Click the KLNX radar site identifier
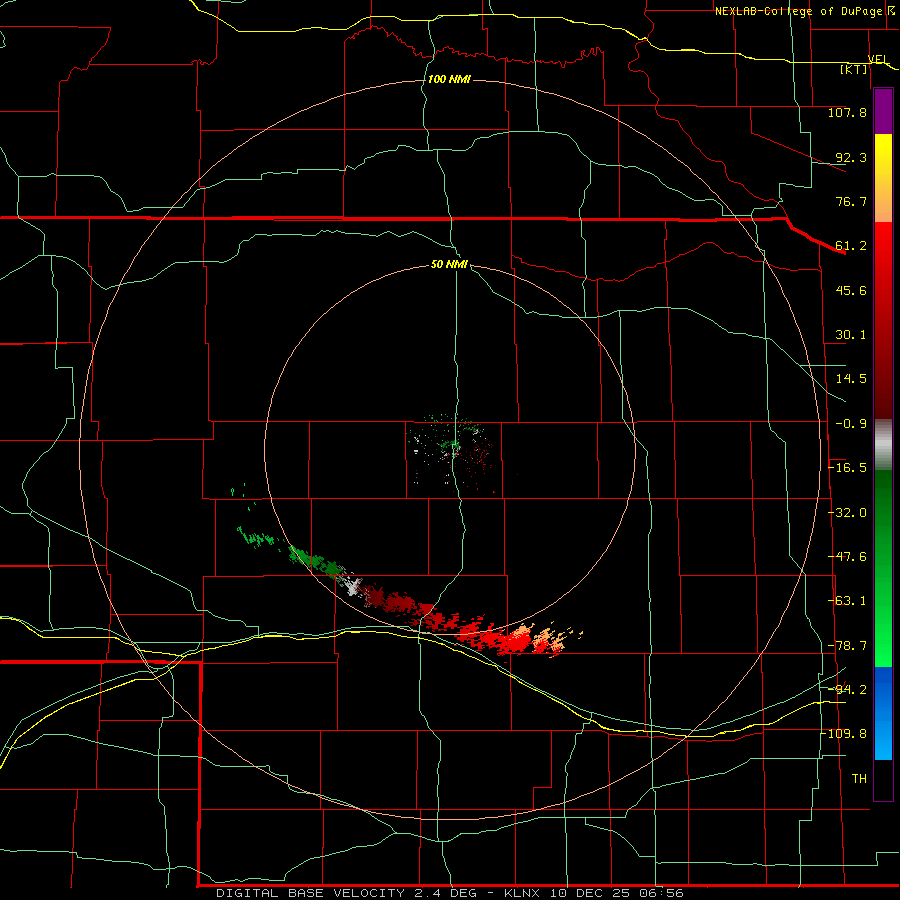The width and height of the screenshot is (900, 900). coord(522,893)
